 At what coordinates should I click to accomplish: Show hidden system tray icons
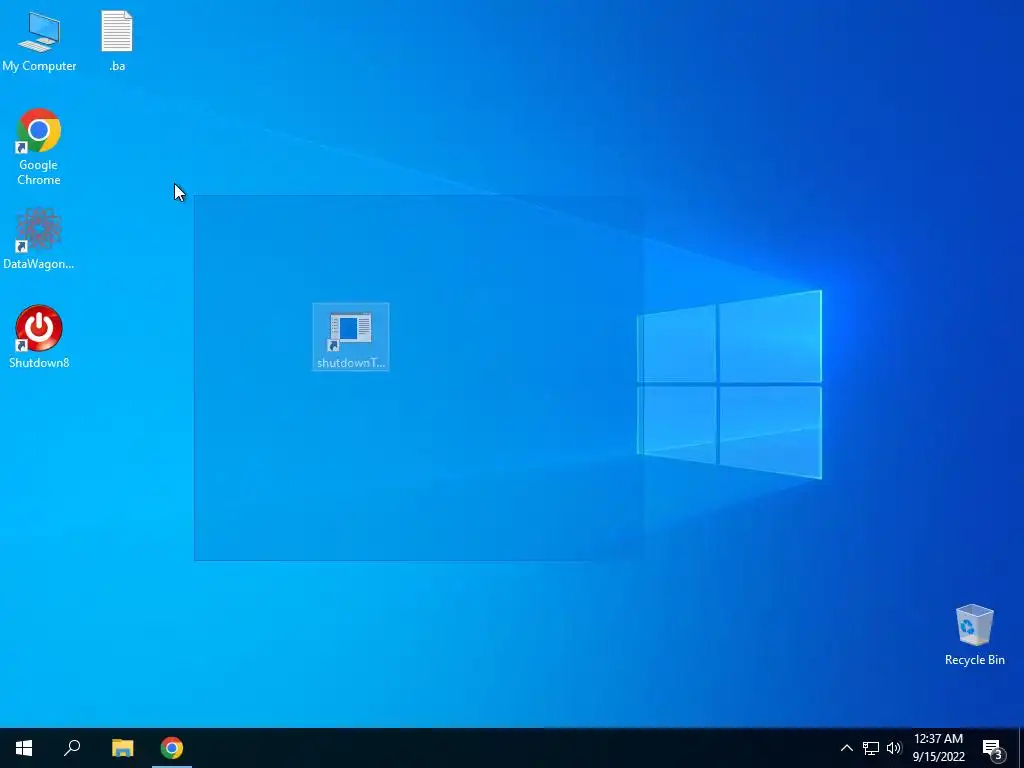(x=846, y=748)
